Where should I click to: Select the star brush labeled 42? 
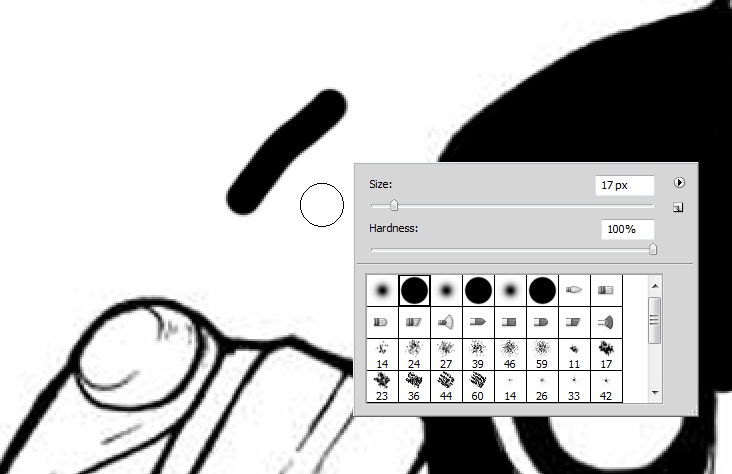(x=606, y=386)
